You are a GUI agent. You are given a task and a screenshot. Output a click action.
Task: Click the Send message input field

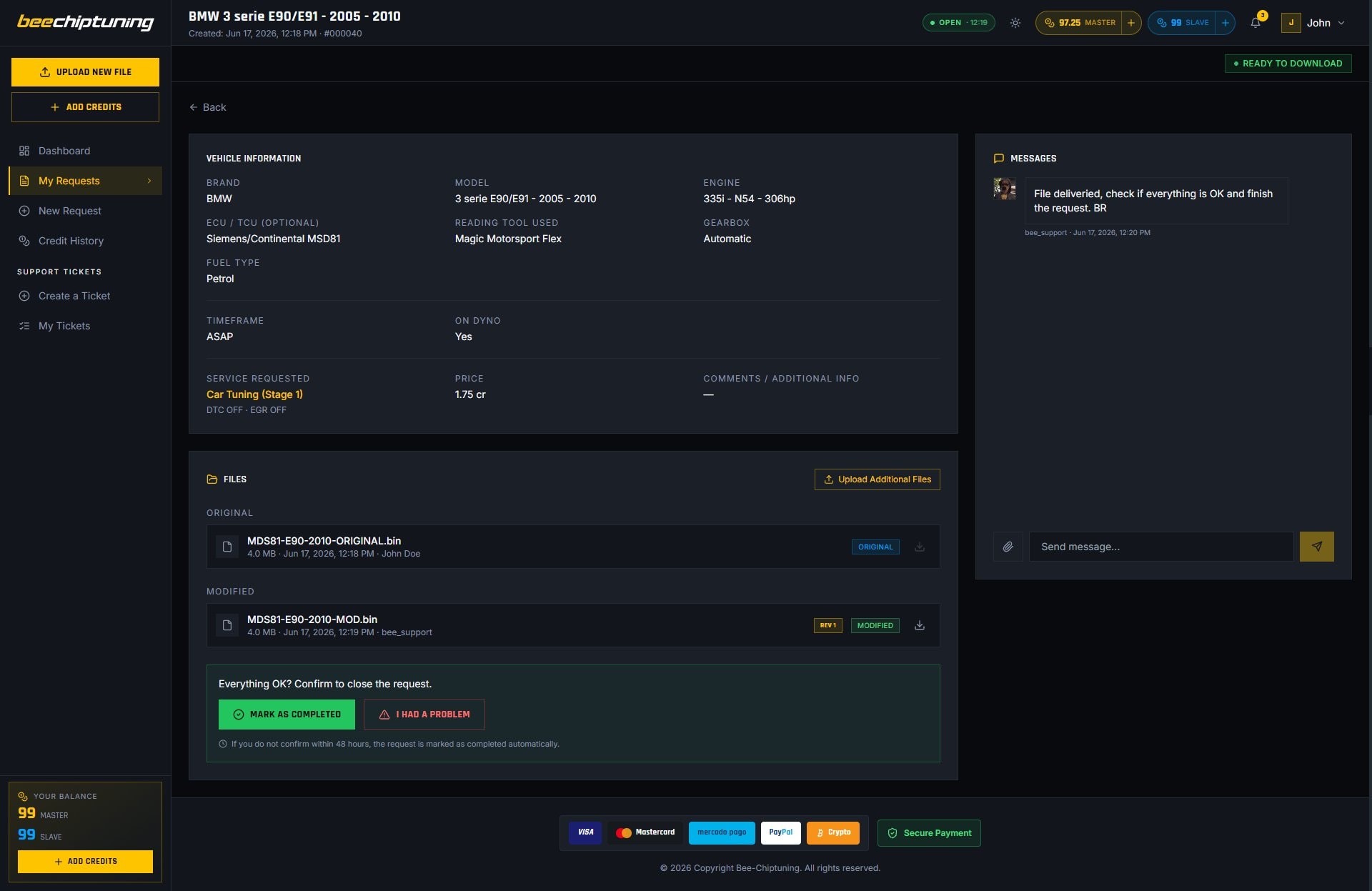1161,547
